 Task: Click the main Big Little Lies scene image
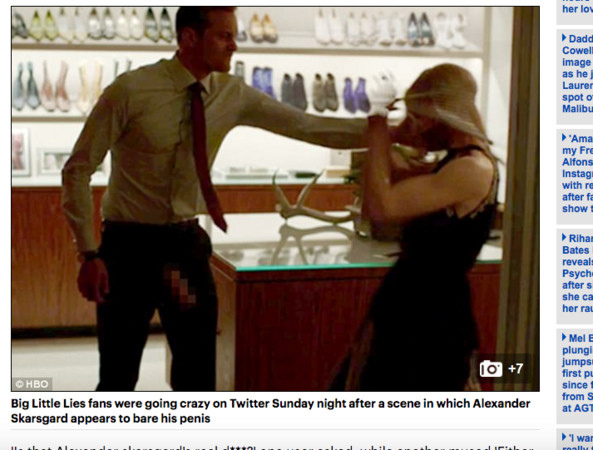tap(275, 199)
